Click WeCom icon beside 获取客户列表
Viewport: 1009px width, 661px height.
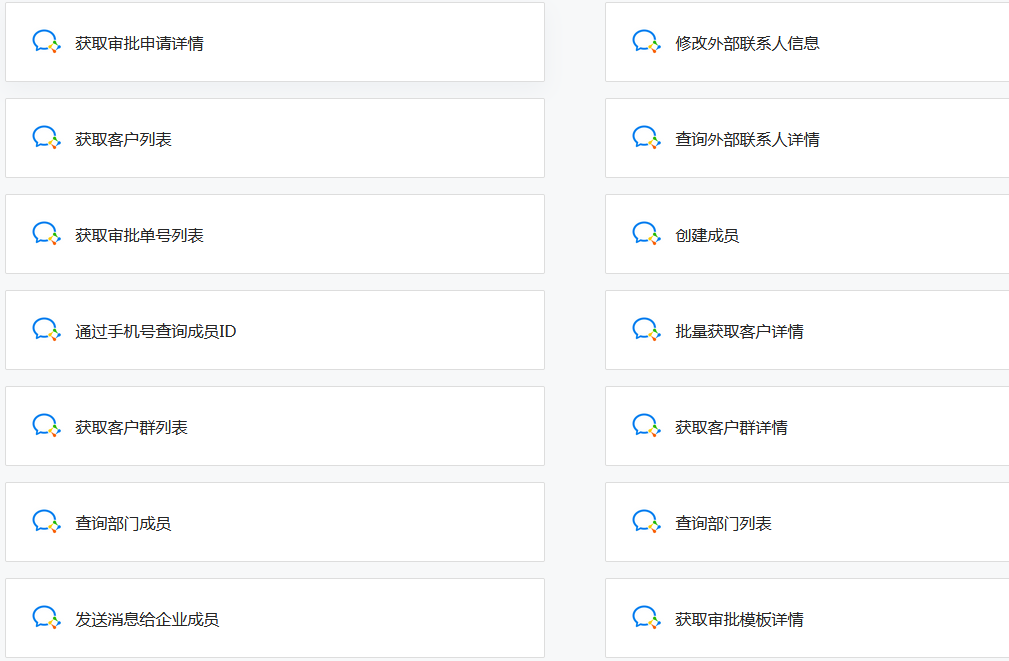click(x=46, y=138)
